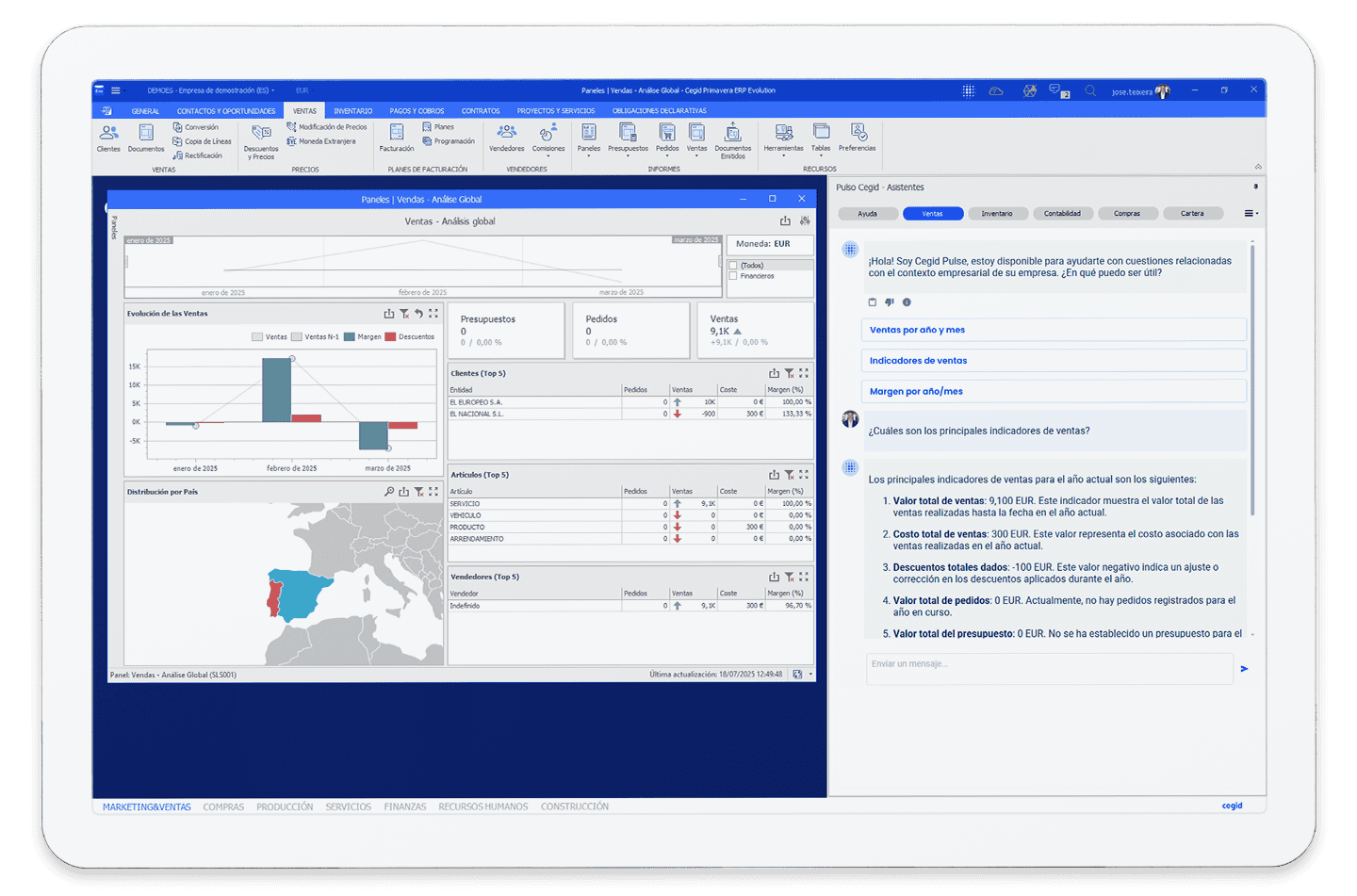This screenshot has width=1357, height=896.
Task: Switch to the INVENTARIO ribbon tab
Action: (352, 111)
